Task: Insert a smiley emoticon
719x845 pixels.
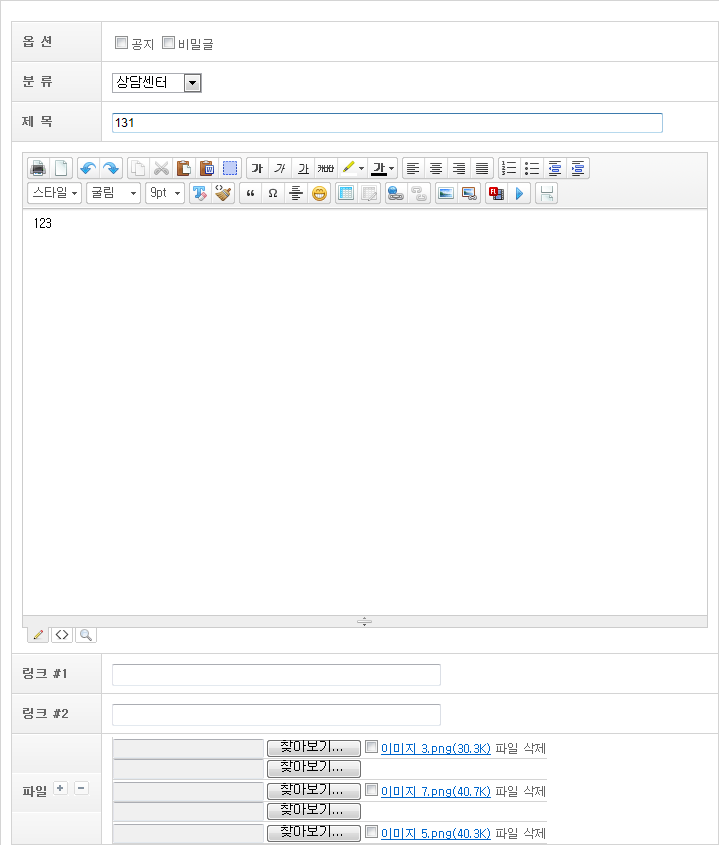Action: pyautogui.click(x=319, y=194)
